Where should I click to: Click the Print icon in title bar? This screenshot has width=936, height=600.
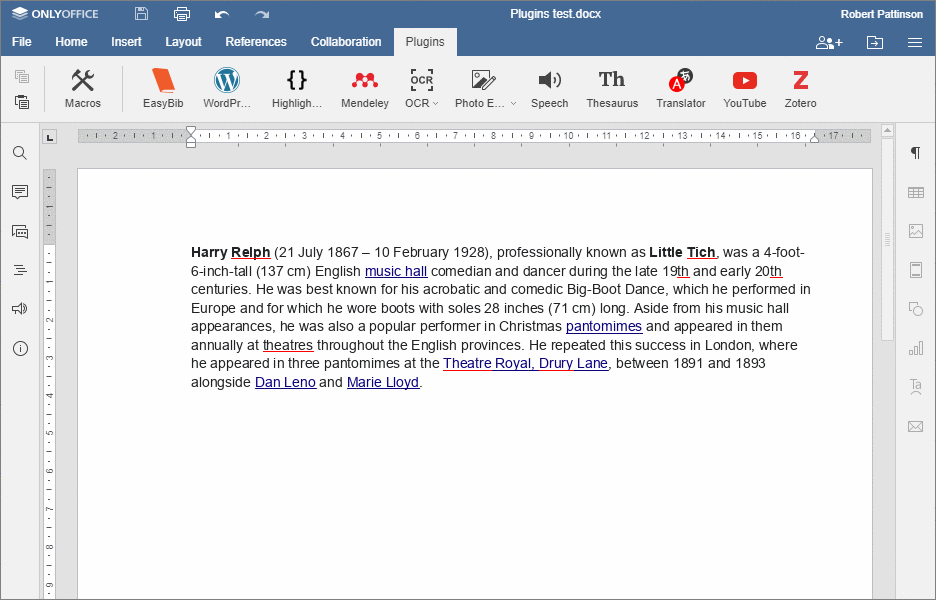click(x=181, y=14)
